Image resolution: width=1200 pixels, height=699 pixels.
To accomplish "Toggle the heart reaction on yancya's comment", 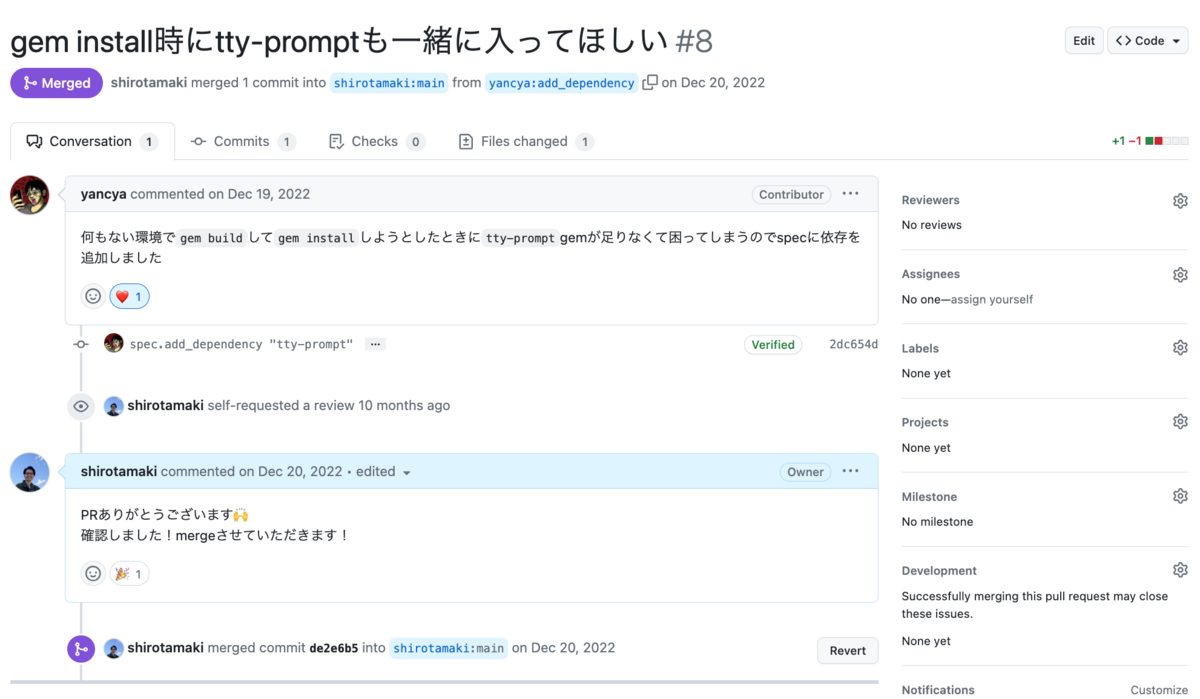I will pyautogui.click(x=129, y=295).
